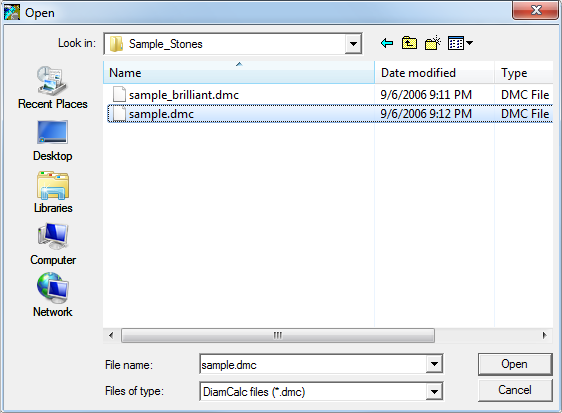
Task: Expand the Look in folder dropdown
Action: click(353, 44)
